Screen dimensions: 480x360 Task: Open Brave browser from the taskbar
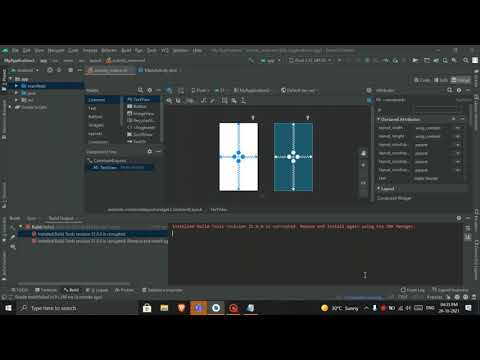click(181, 308)
